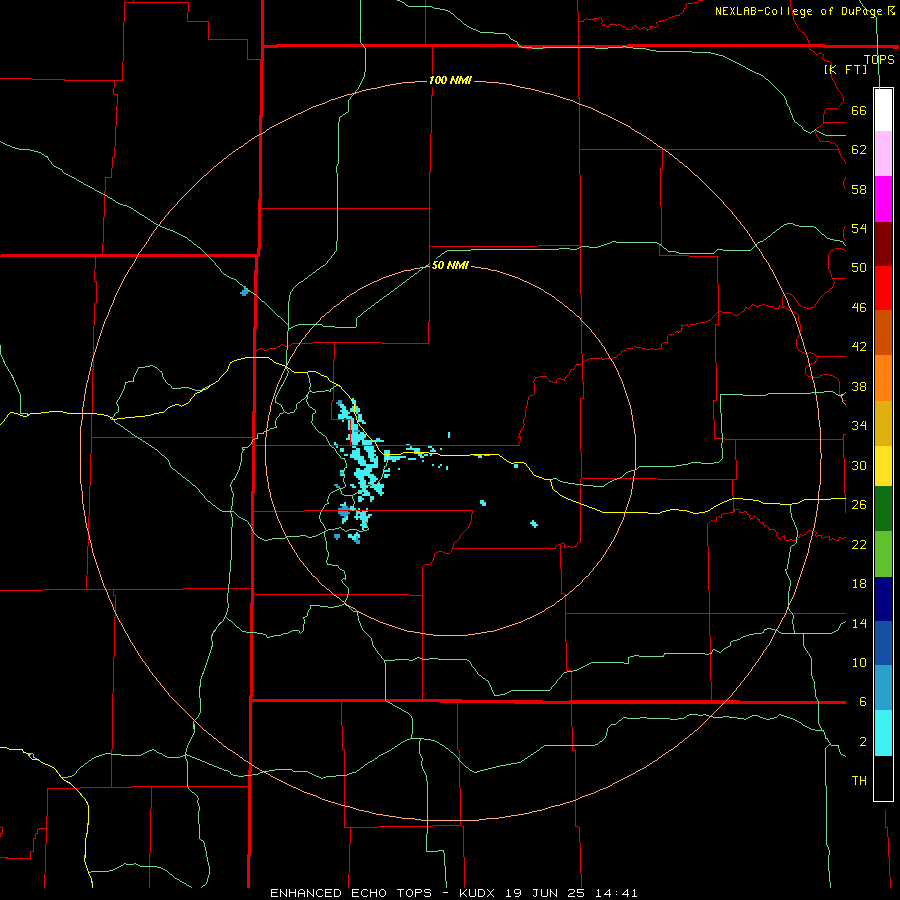
Task: Click the small cyan echo far southeast
Action: click(x=534, y=523)
